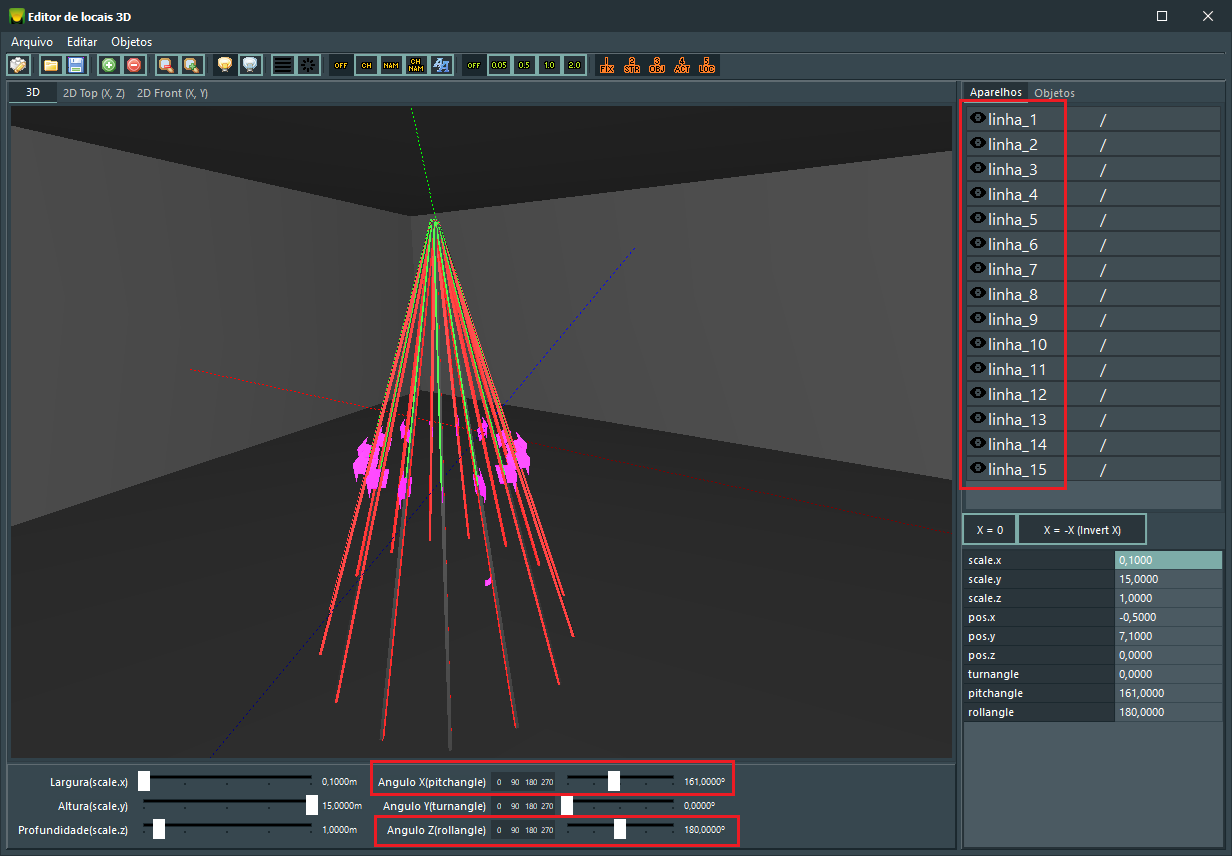Set grid step to 0.5 in toolbar

click(x=524, y=65)
